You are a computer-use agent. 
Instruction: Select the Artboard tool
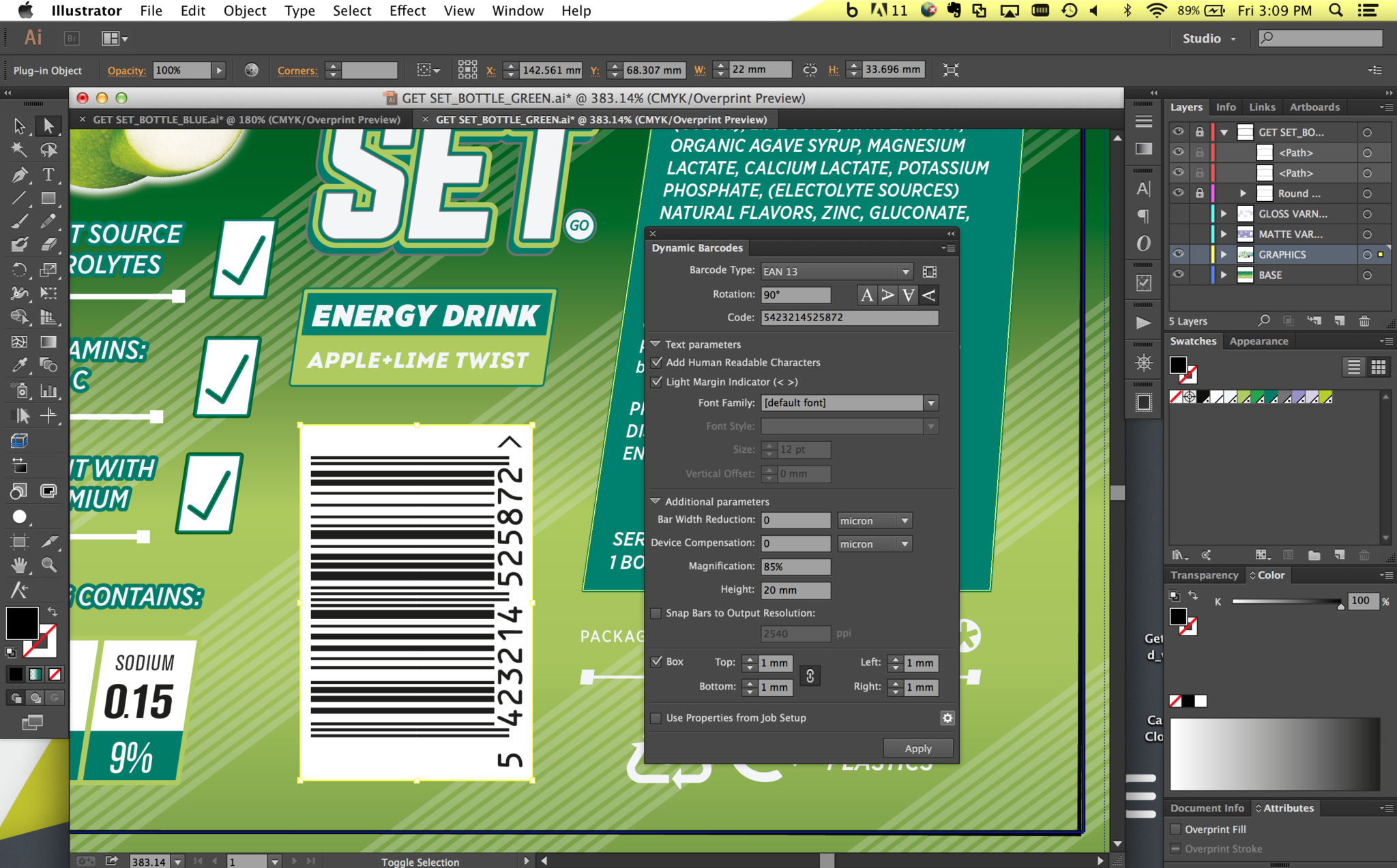19,542
